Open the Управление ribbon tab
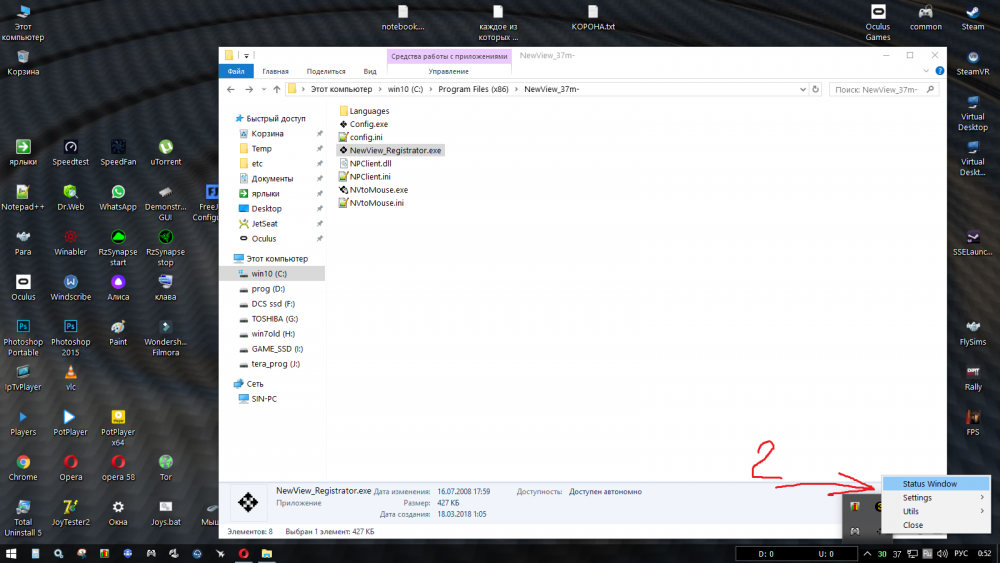 click(448, 71)
